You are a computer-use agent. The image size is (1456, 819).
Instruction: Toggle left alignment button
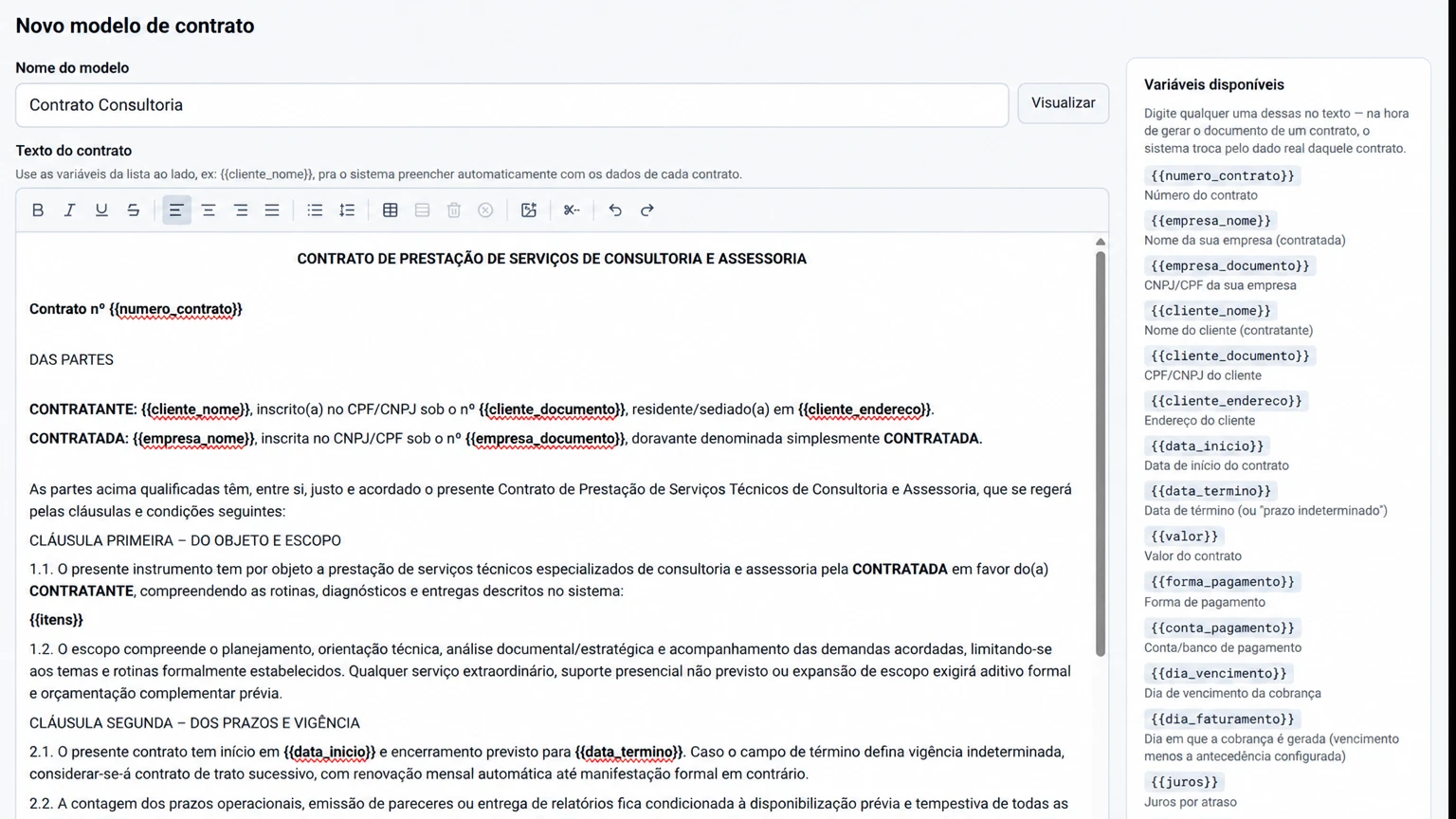coord(176,210)
